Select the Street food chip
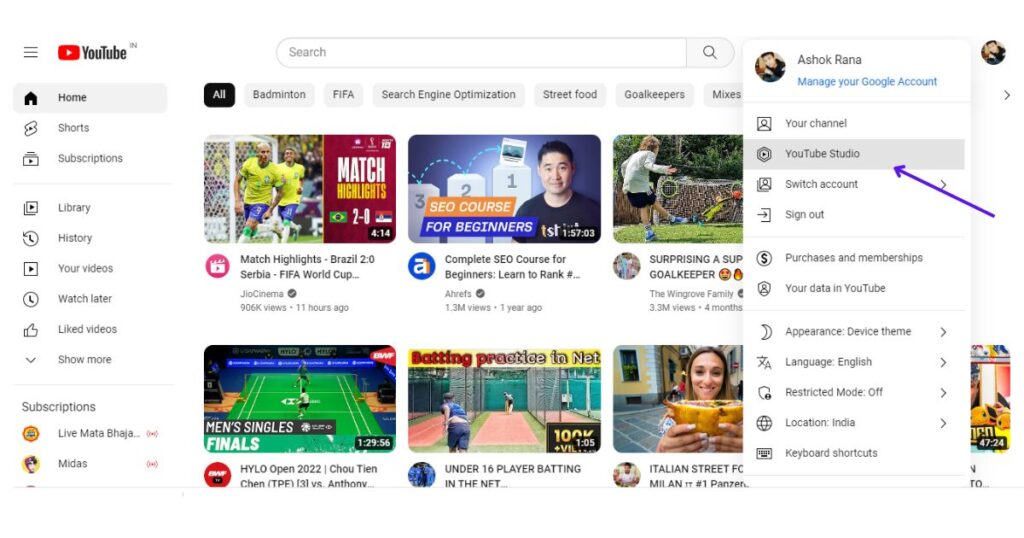The image size is (1024, 538). click(569, 95)
